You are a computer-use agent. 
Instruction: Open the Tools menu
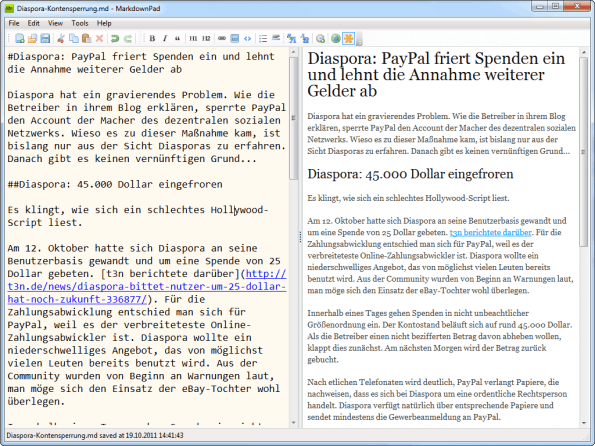point(80,23)
